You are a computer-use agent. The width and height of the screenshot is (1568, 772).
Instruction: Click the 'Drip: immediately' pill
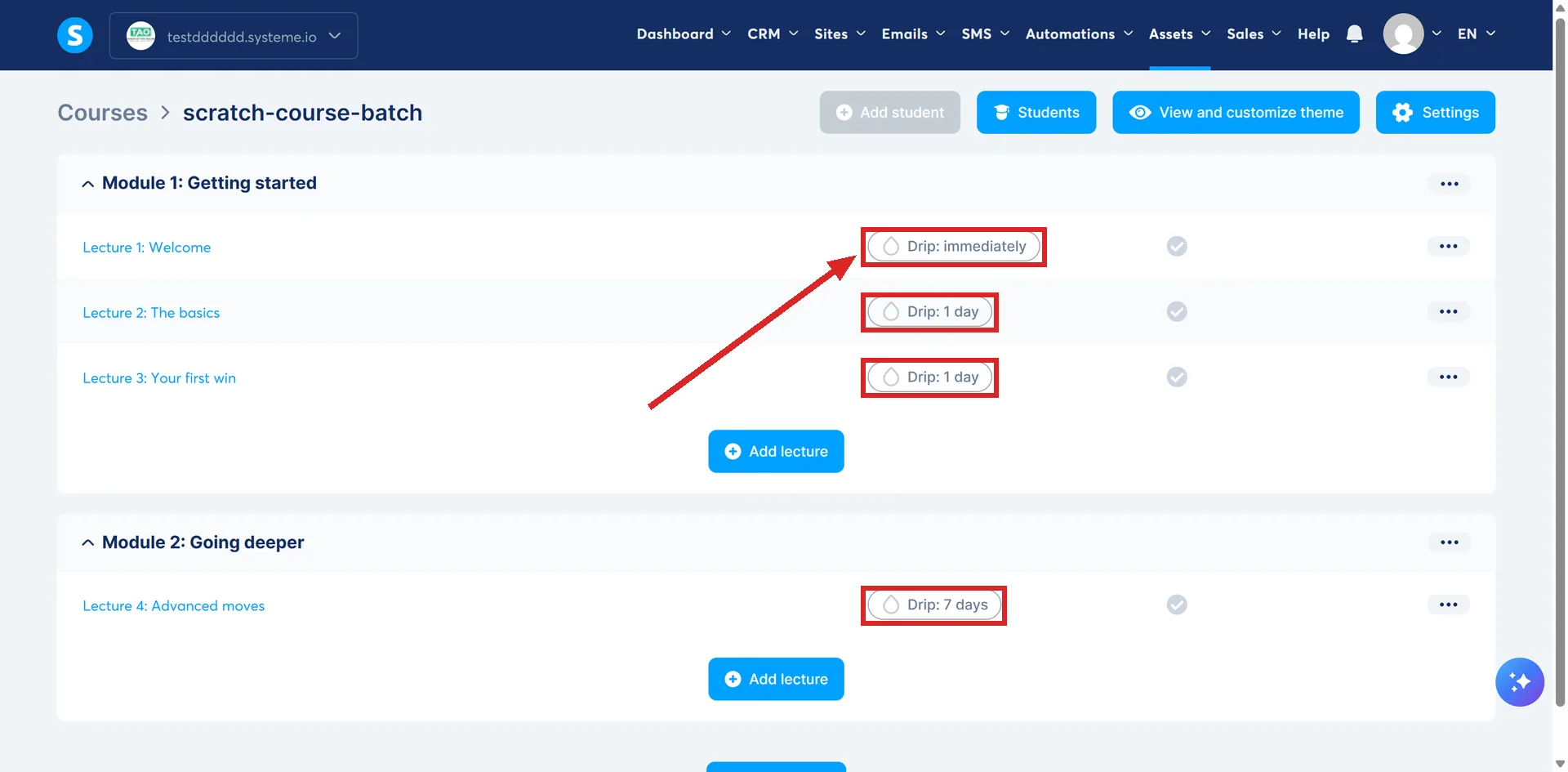953,246
